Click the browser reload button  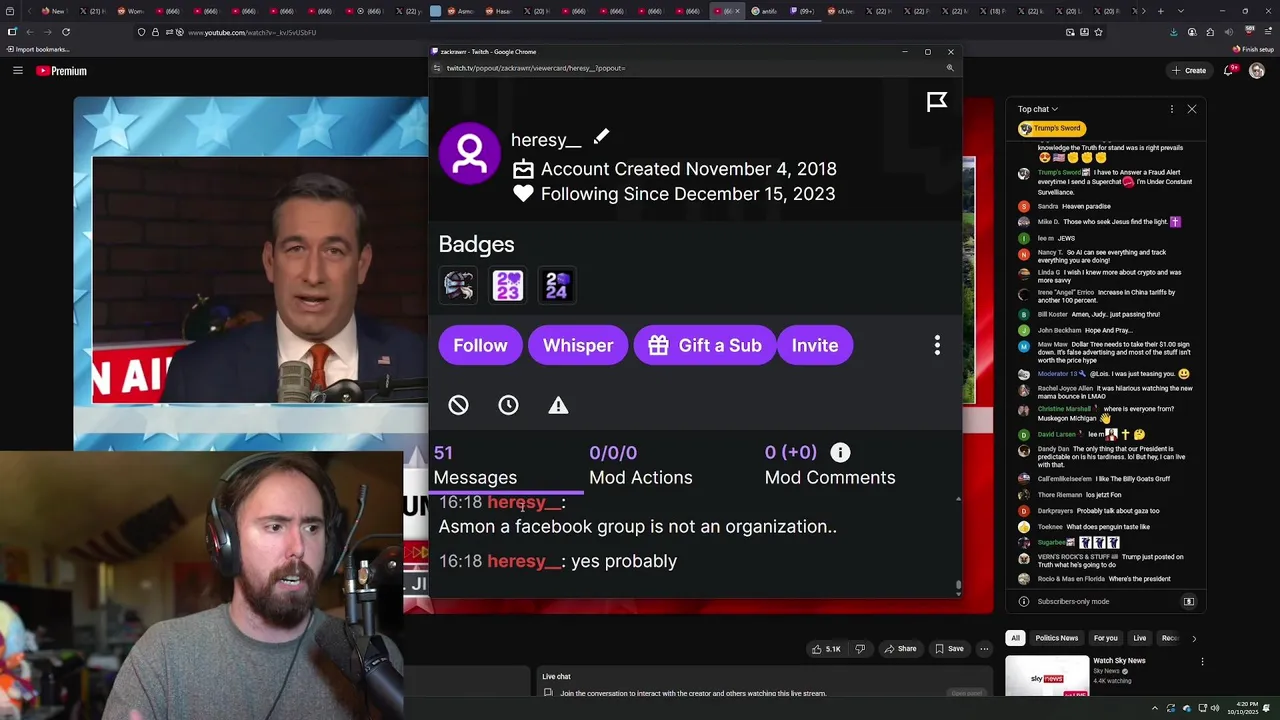pos(66,32)
